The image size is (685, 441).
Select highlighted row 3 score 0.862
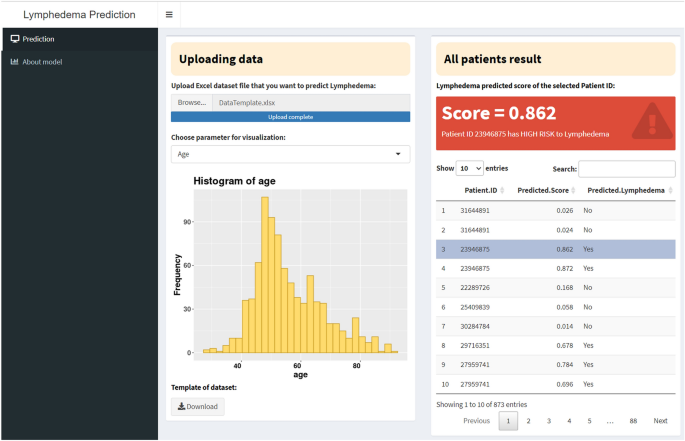(x=556, y=249)
